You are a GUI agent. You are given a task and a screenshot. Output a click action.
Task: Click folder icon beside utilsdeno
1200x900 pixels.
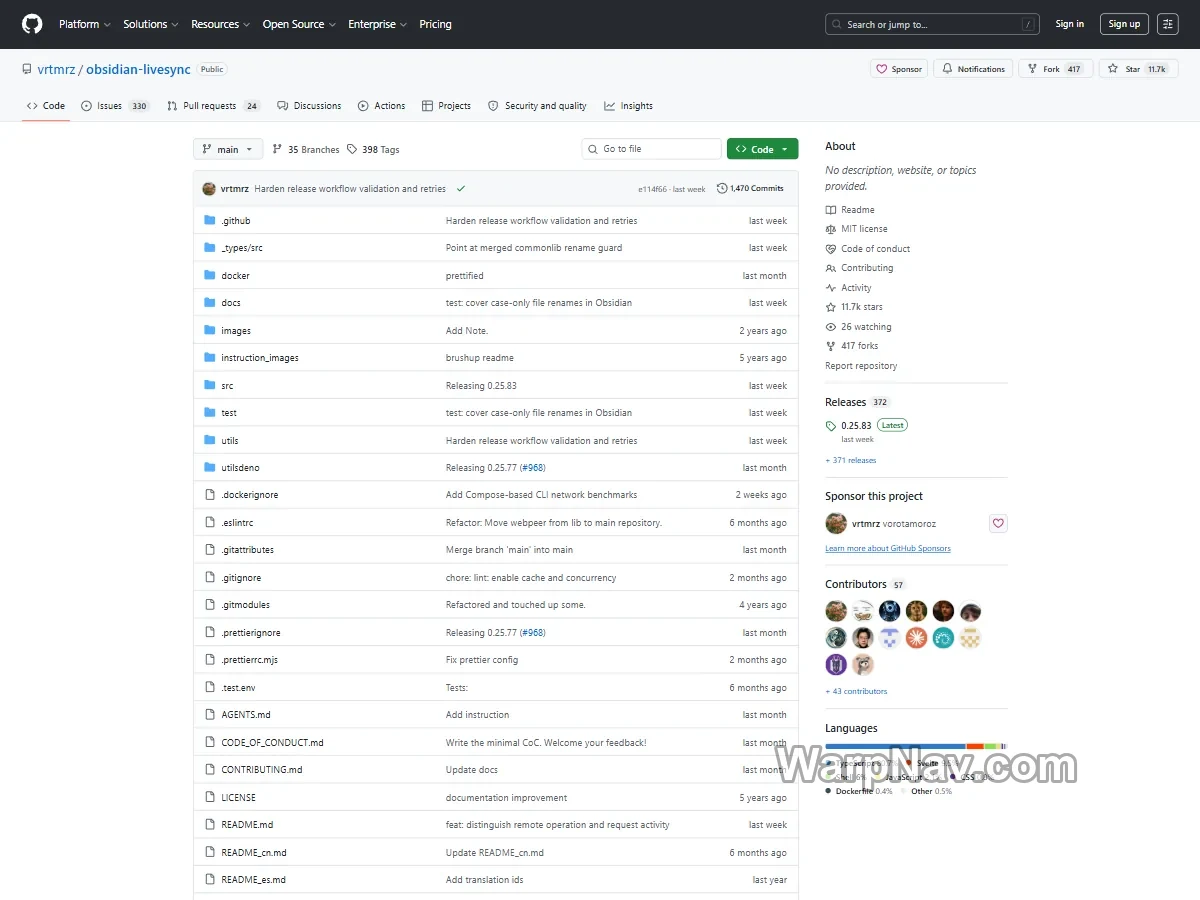pos(210,467)
